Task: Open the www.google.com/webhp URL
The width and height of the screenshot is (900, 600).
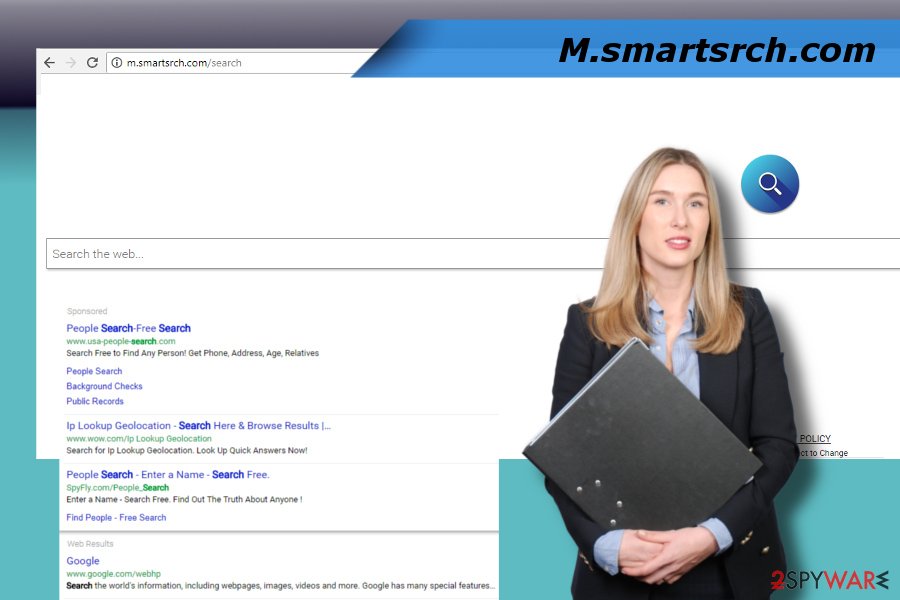Action: click(114, 574)
